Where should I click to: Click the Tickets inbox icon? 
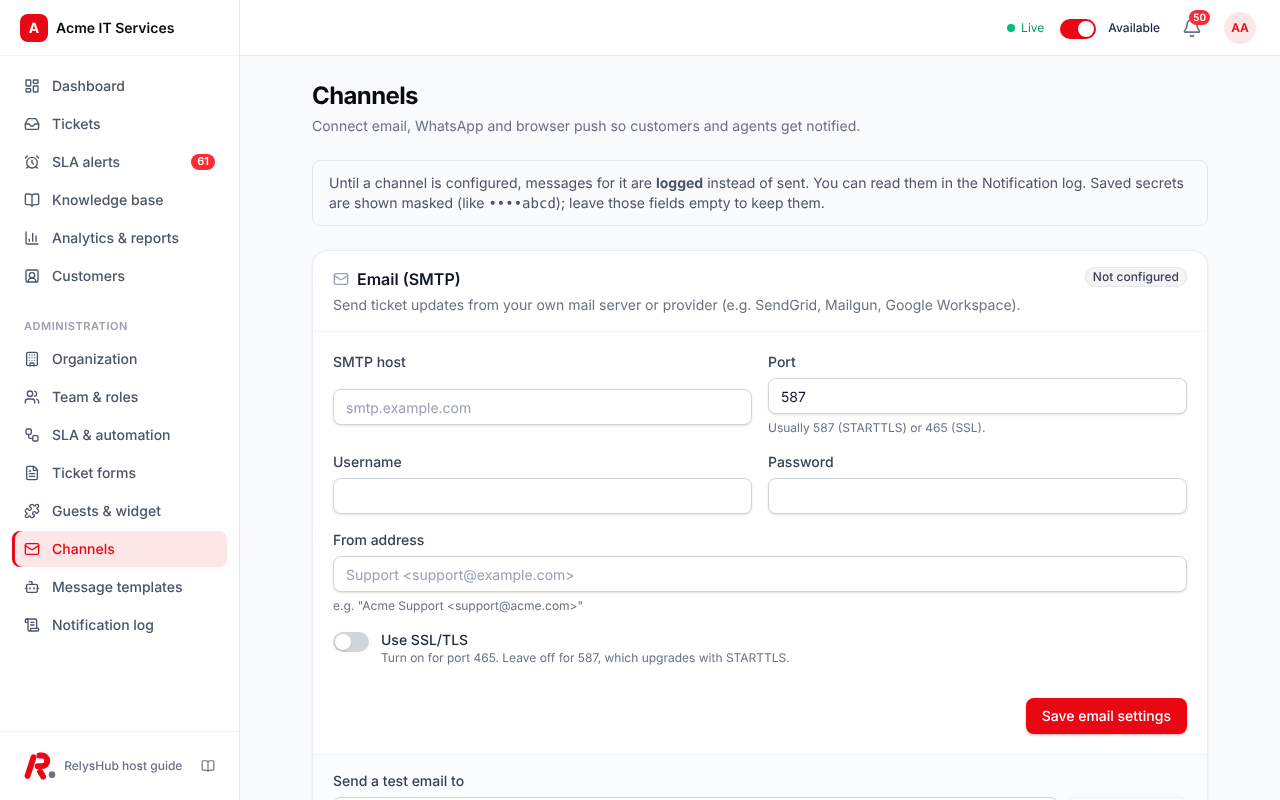32,124
